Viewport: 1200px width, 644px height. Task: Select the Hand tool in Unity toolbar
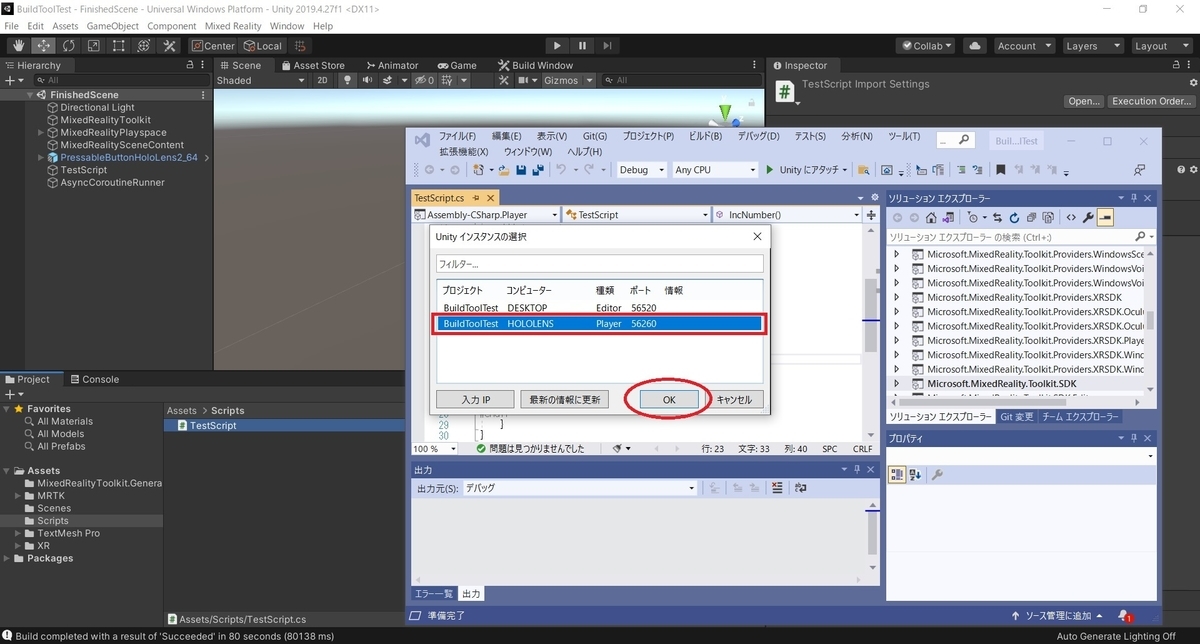pyautogui.click(x=18, y=46)
